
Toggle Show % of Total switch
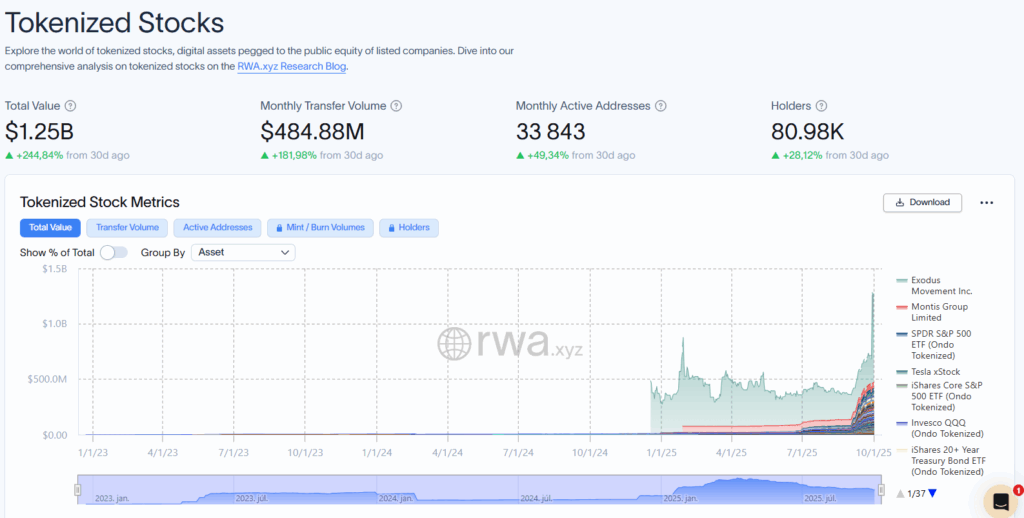tap(114, 253)
